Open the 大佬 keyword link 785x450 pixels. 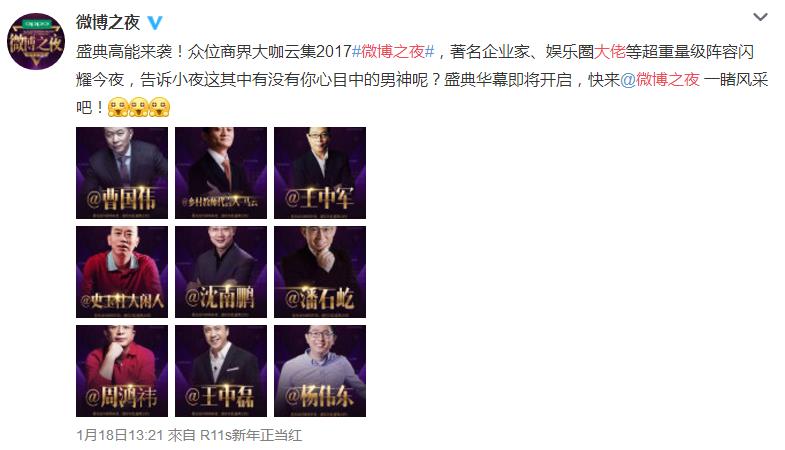pyautogui.click(x=609, y=52)
